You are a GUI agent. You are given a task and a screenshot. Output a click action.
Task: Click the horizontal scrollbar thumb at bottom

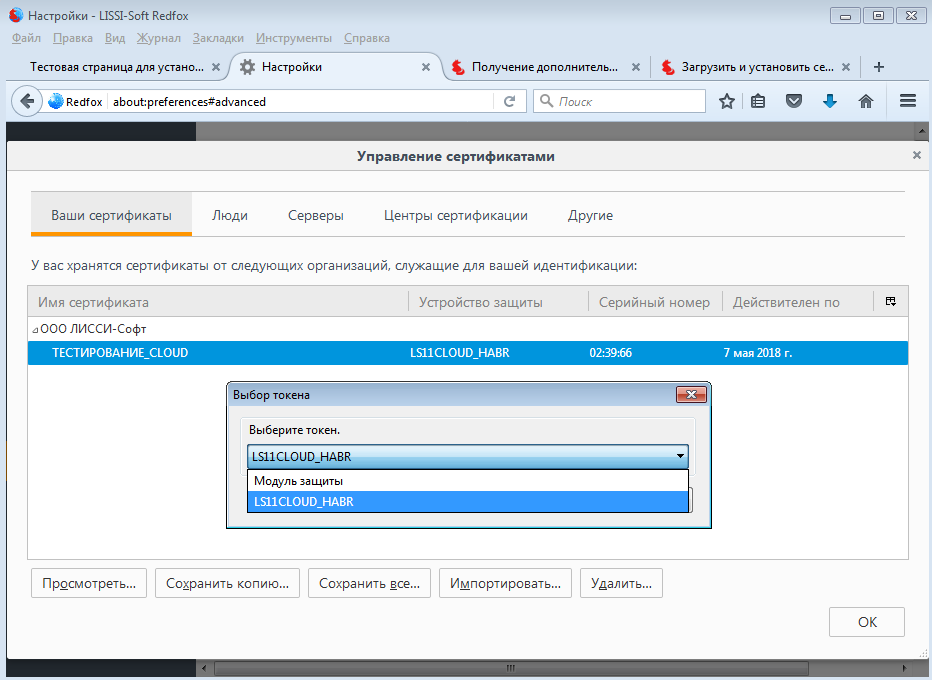tap(511, 668)
